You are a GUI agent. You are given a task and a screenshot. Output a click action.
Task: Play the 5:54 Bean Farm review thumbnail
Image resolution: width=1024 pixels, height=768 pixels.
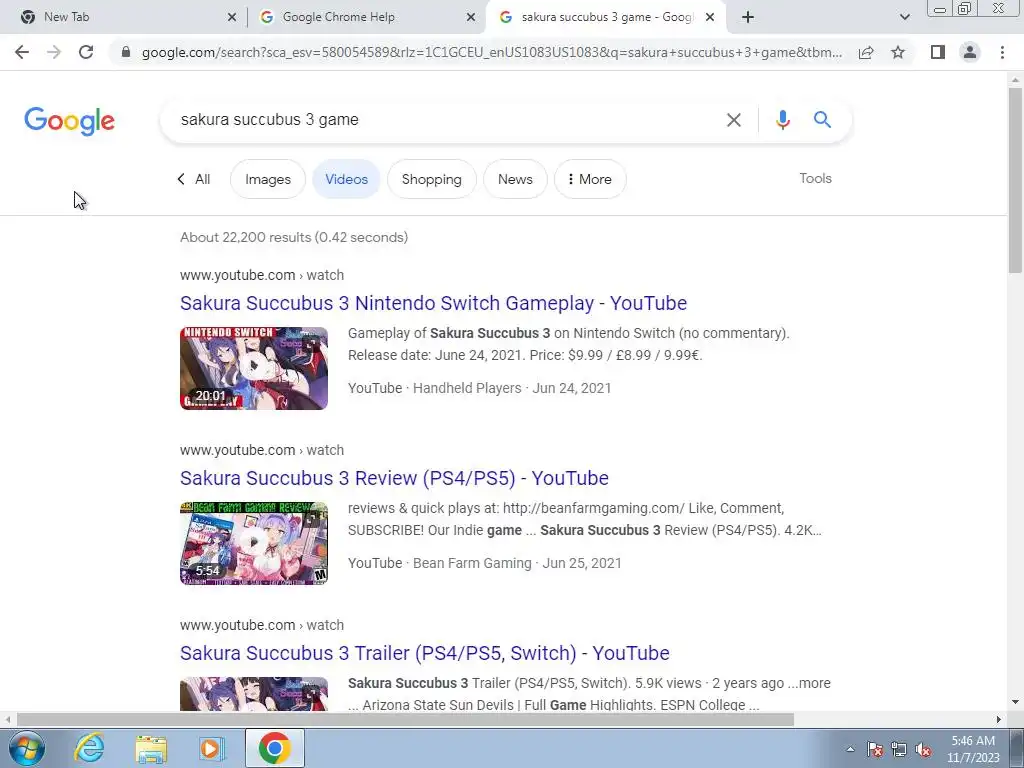point(254,543)
